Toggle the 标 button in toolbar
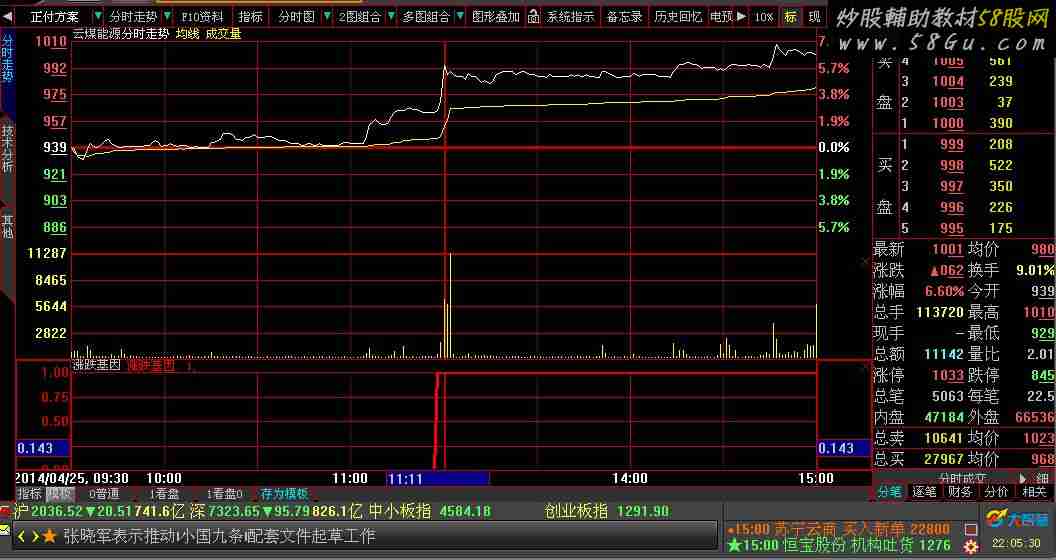 pos(790,17)
